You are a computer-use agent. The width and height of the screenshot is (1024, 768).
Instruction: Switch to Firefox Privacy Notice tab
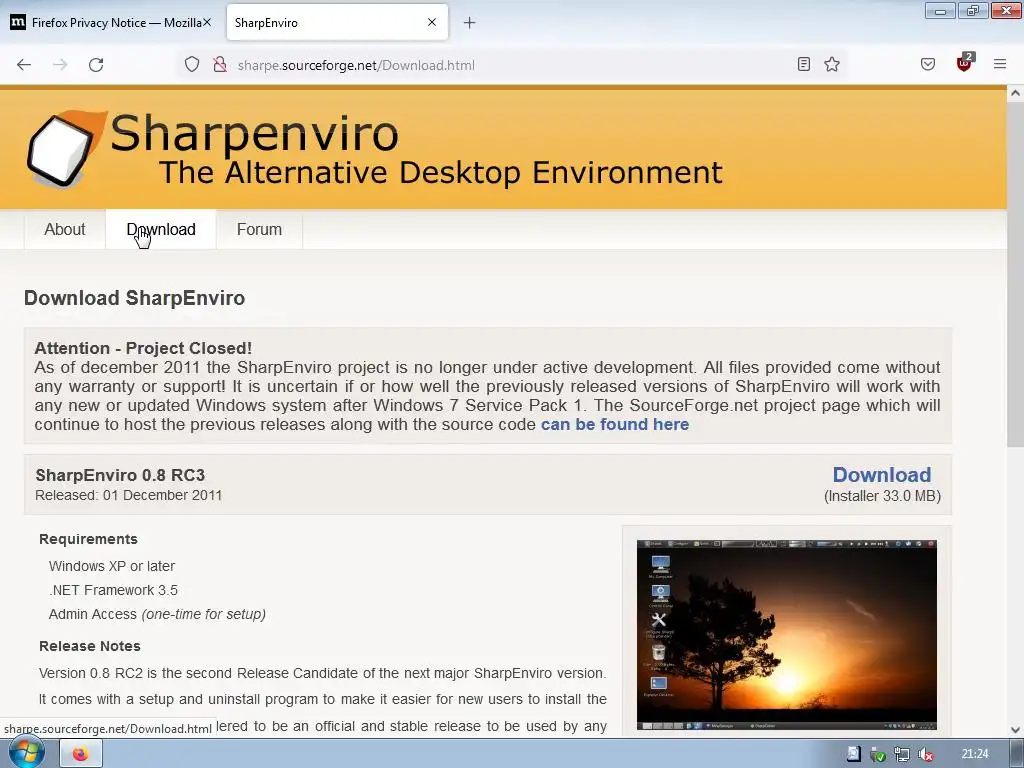[x=111, y=23]
